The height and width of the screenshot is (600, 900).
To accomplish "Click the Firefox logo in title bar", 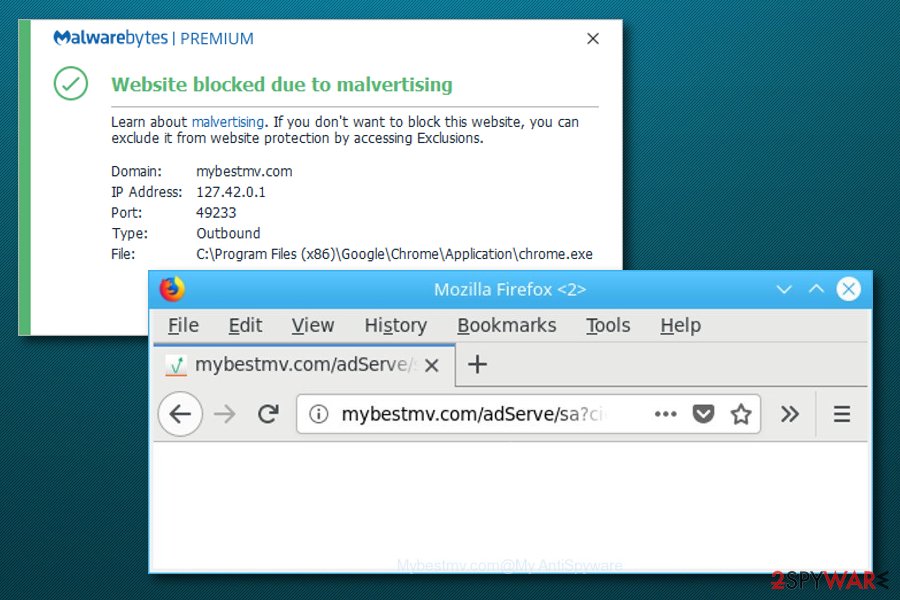I will 172,289.
